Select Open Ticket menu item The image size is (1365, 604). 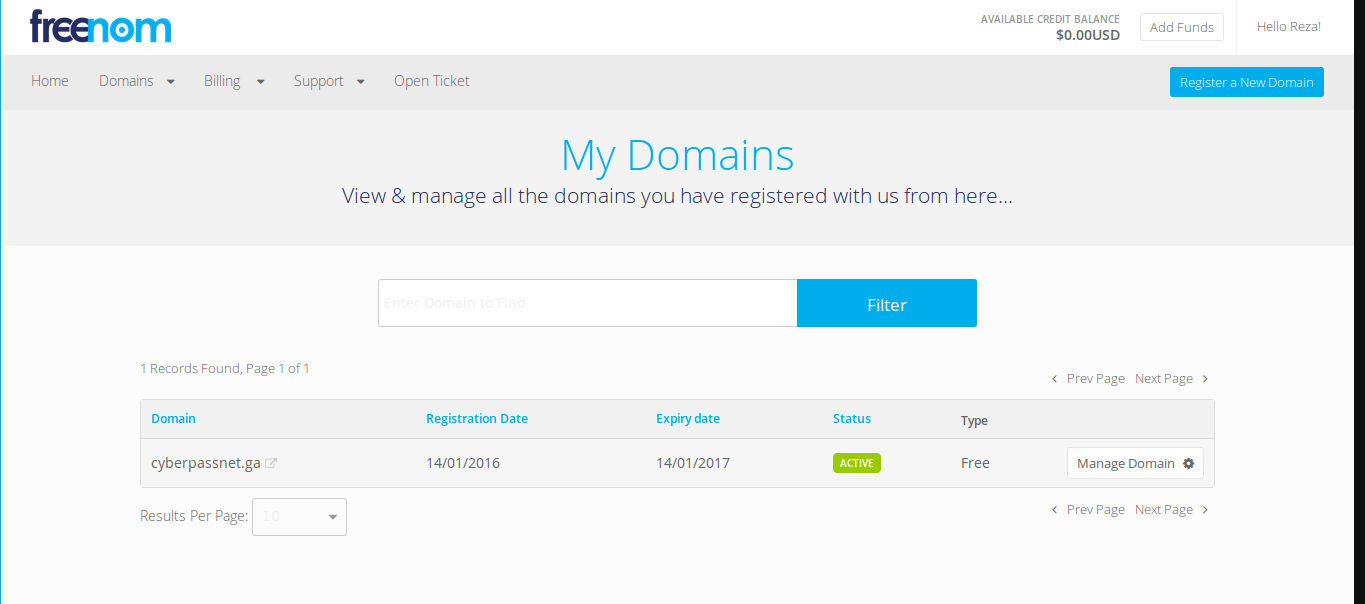point(431,81)
